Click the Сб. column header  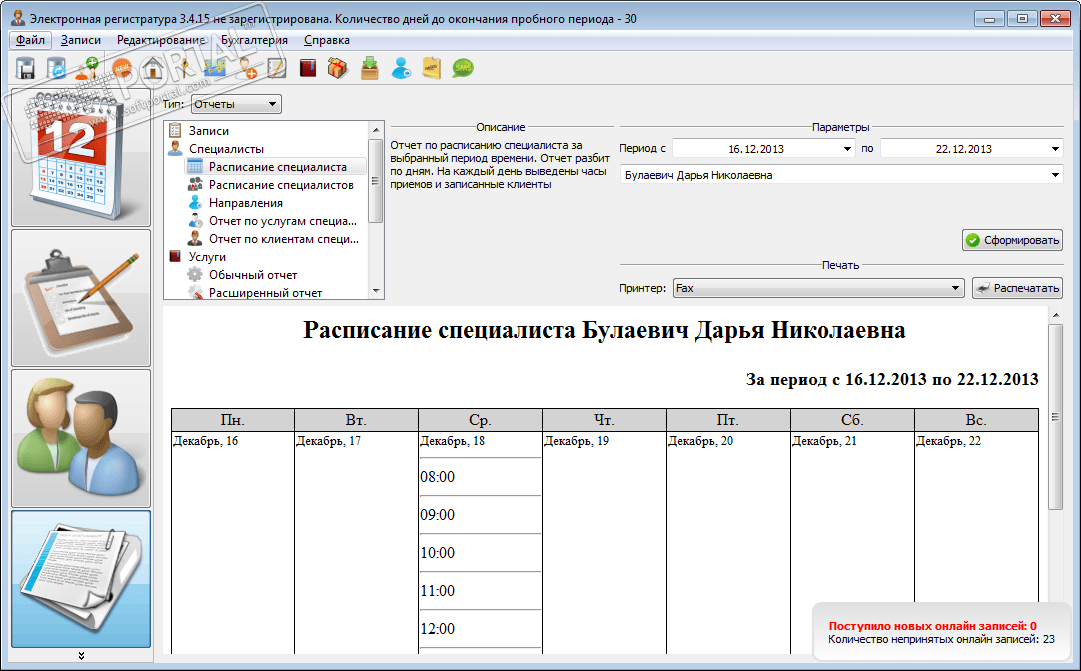coord(852,420)
